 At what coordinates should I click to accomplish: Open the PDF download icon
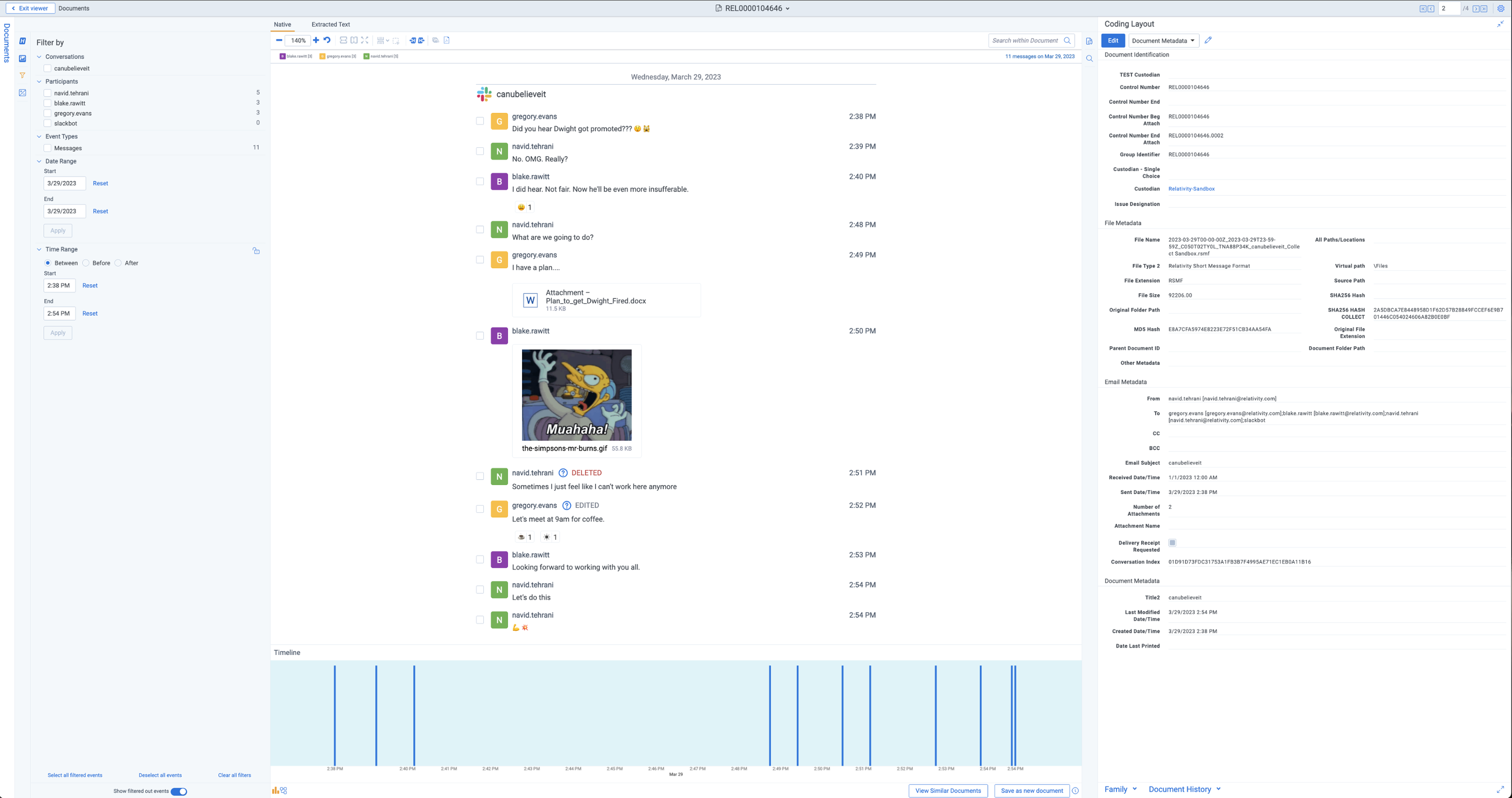(447, 40)
